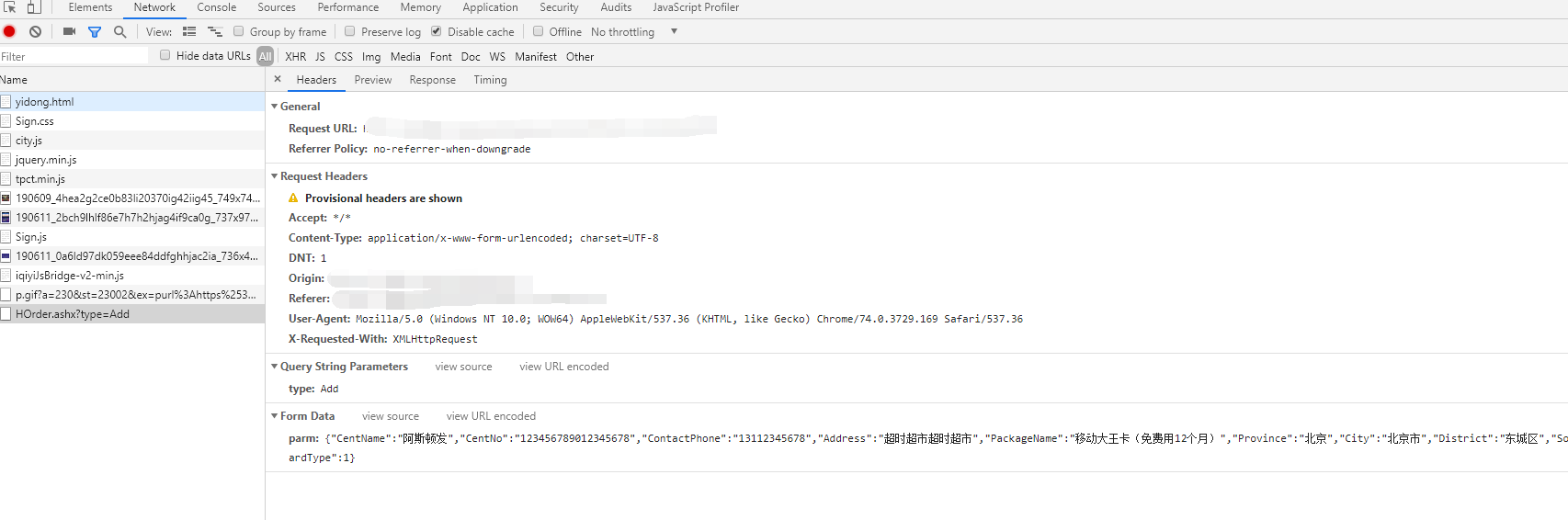Select the Sign.css request
This screenshot has height=520, width=1568.
coord(132,121)
